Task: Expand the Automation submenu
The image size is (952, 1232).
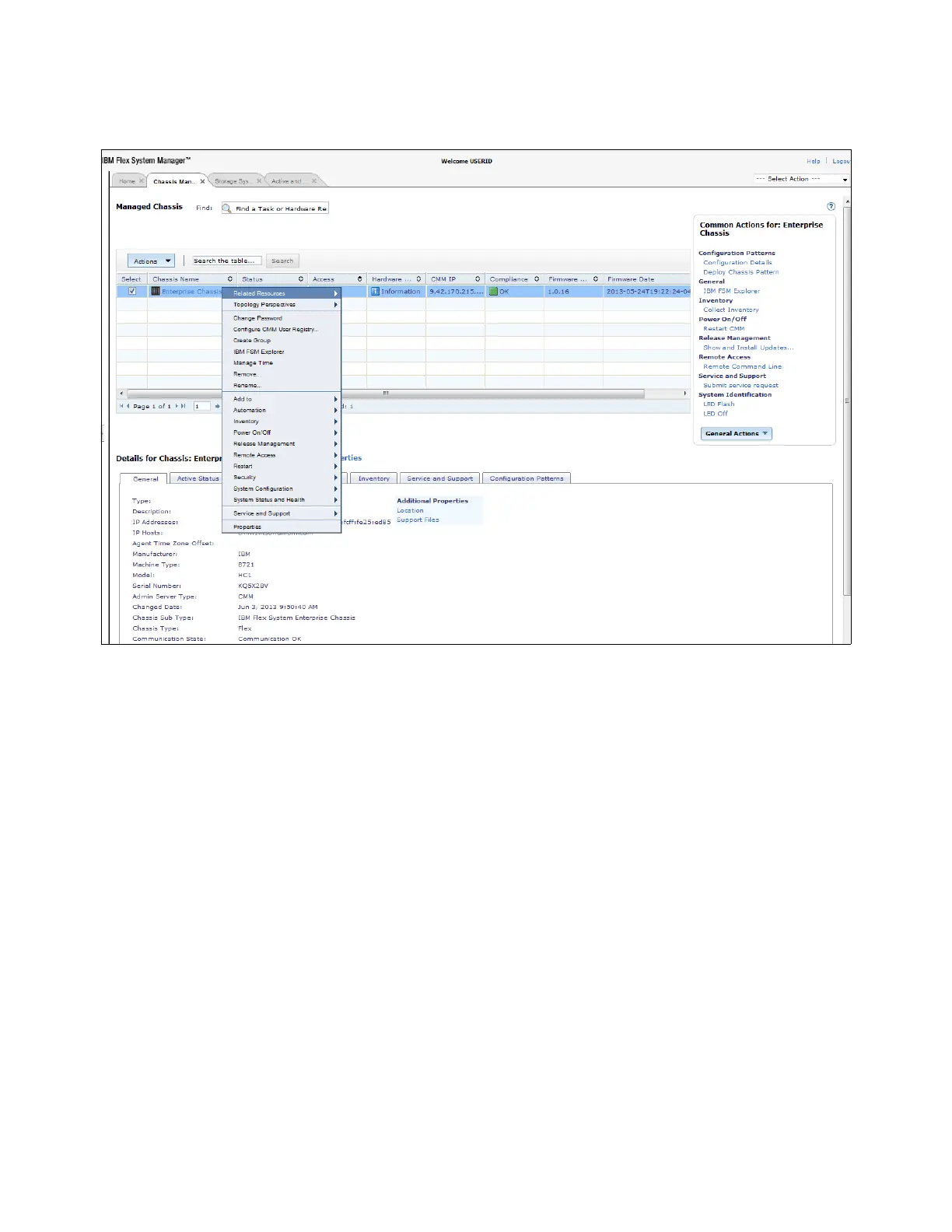Action: tap(282, 410)
